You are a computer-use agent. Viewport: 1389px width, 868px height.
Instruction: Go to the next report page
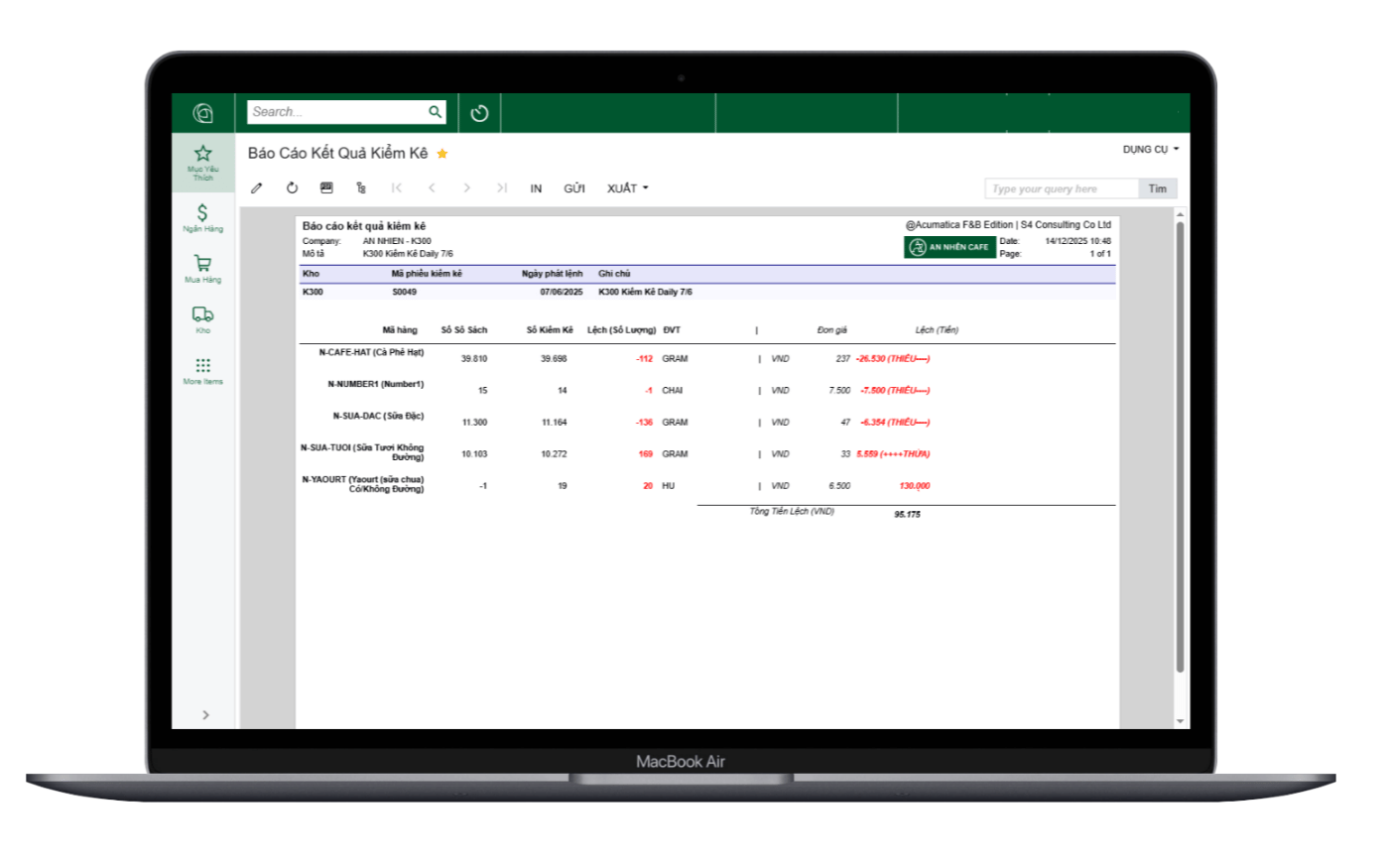[466, 188]
